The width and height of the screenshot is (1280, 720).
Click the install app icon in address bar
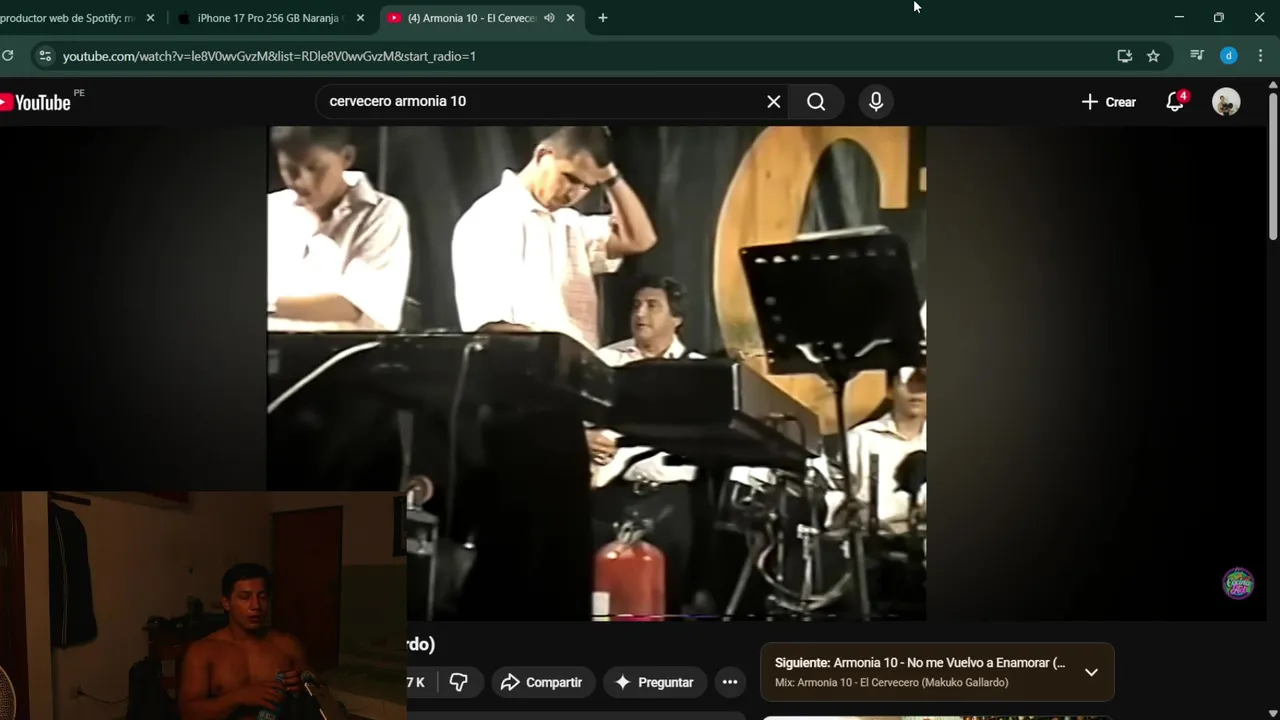pos(1124,56)
